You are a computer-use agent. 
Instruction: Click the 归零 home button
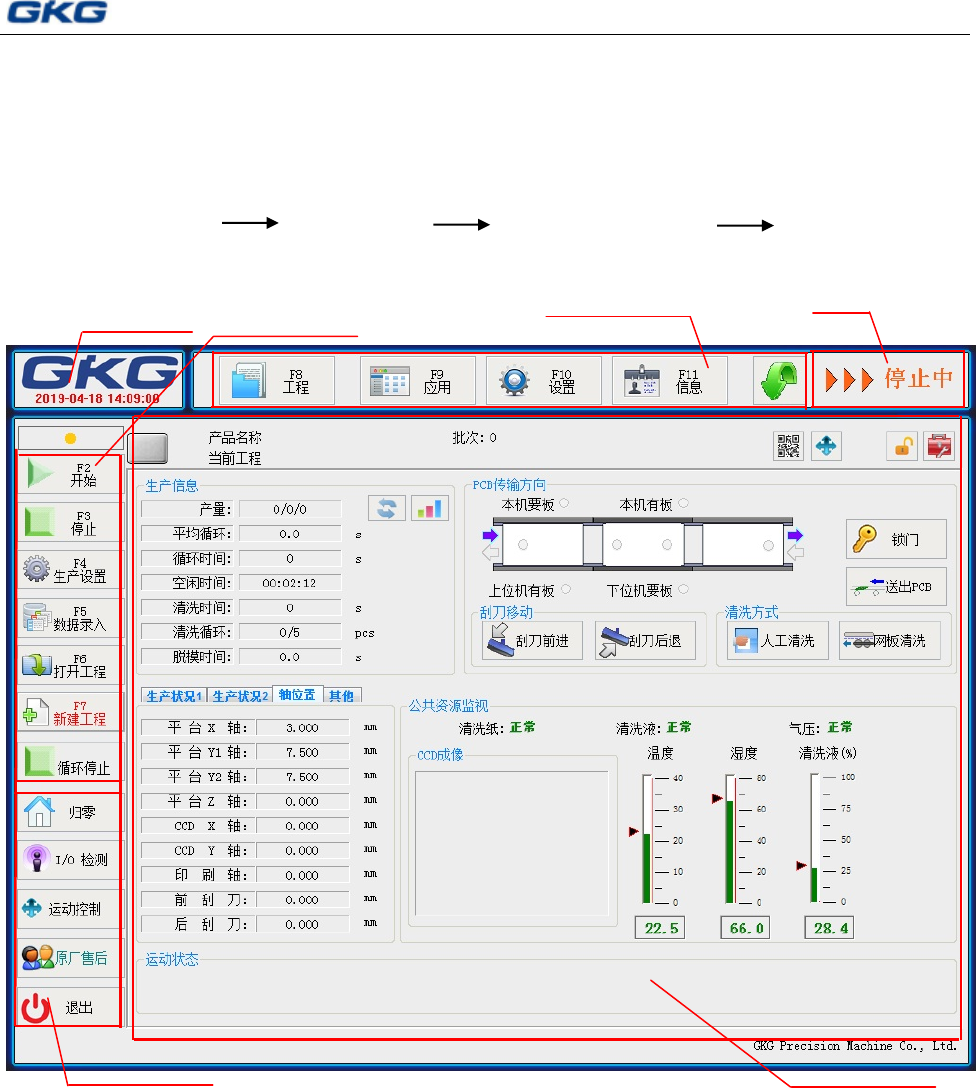pyautogui.click(x=69, y=813)
